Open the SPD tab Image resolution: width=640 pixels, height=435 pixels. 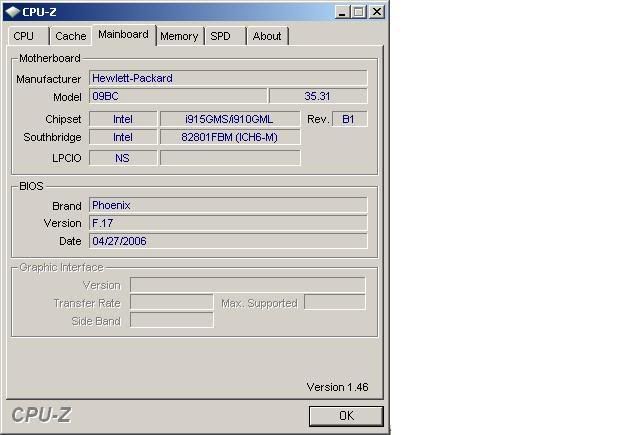point(221,36)
